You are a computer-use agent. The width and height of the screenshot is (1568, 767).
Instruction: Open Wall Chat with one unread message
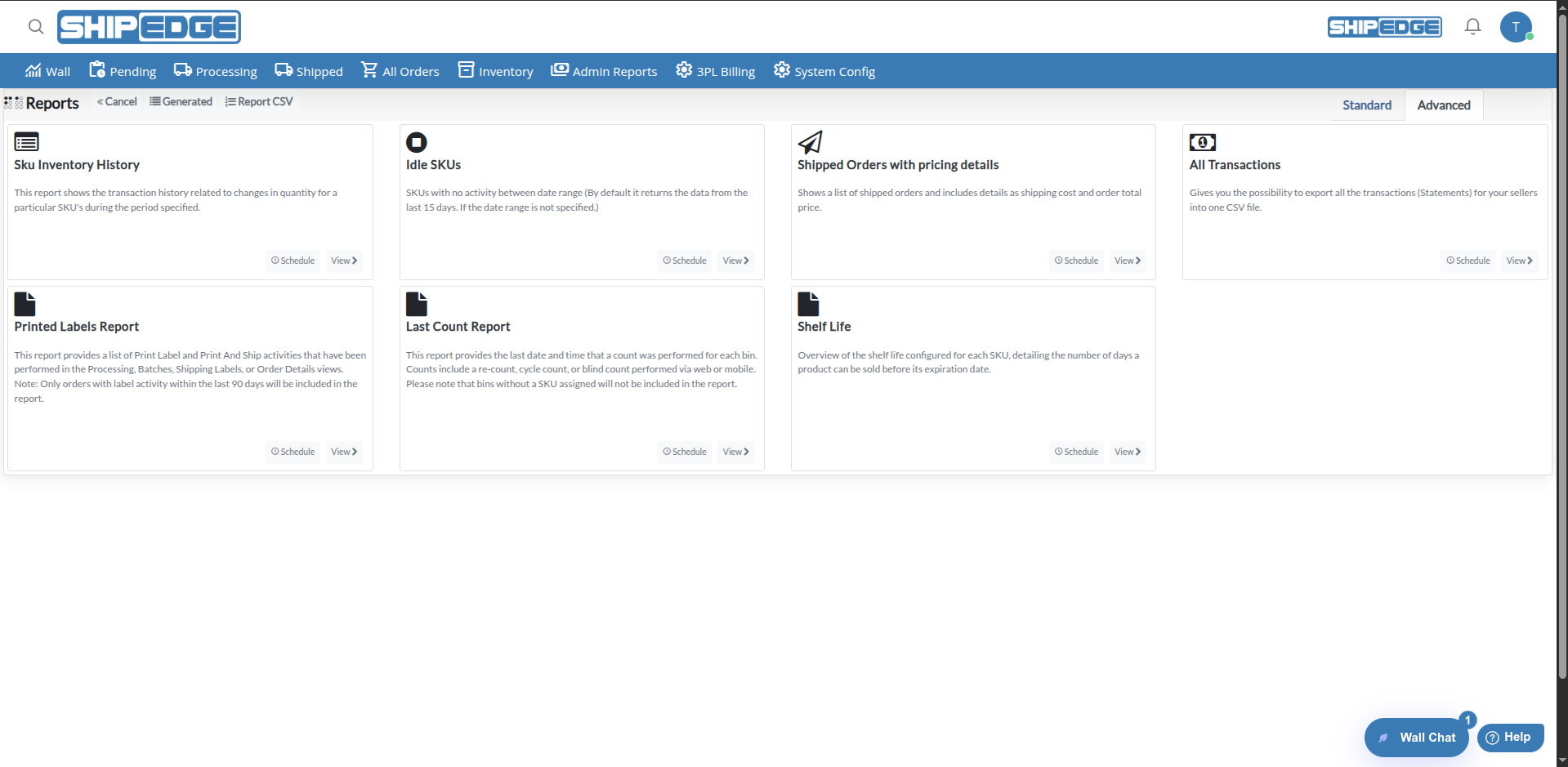click(x=1416, y=737)
